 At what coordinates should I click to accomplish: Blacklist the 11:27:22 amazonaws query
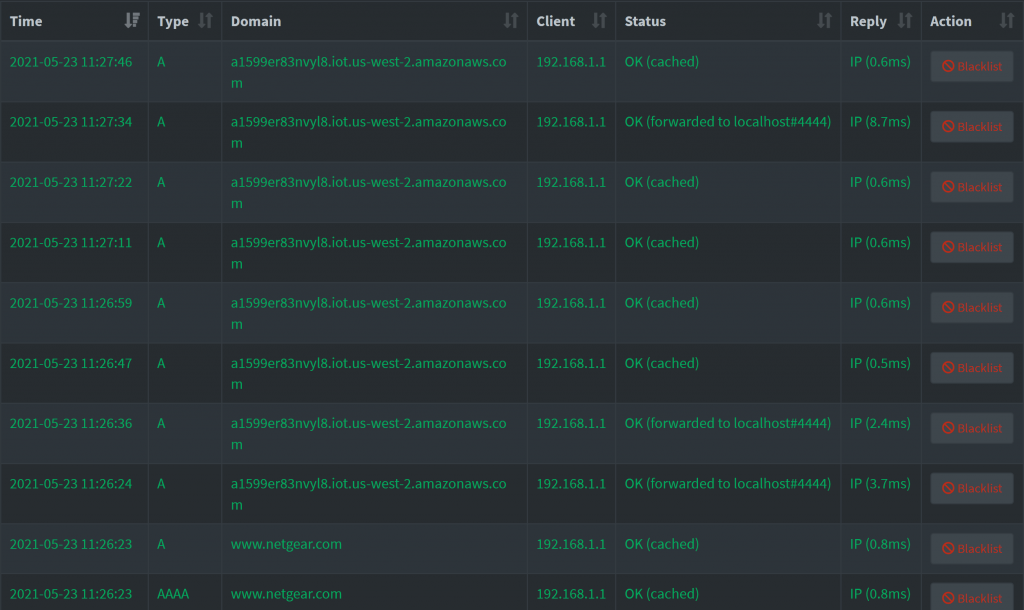click(x=972, y=187)
